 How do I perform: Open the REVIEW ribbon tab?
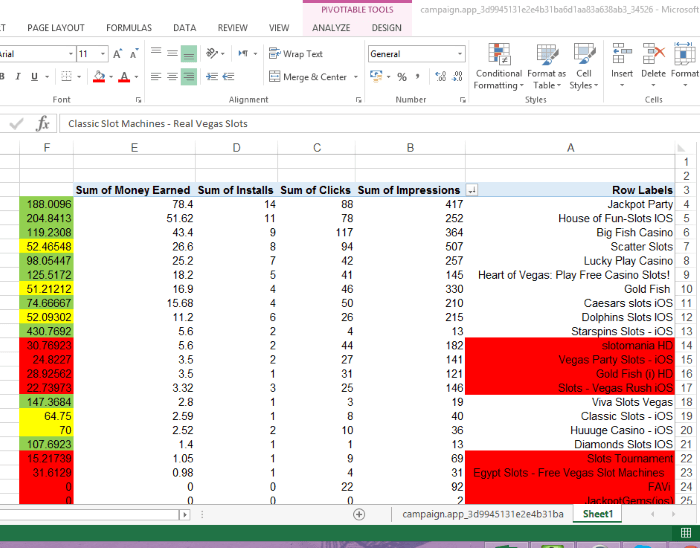tap(233, 28)
